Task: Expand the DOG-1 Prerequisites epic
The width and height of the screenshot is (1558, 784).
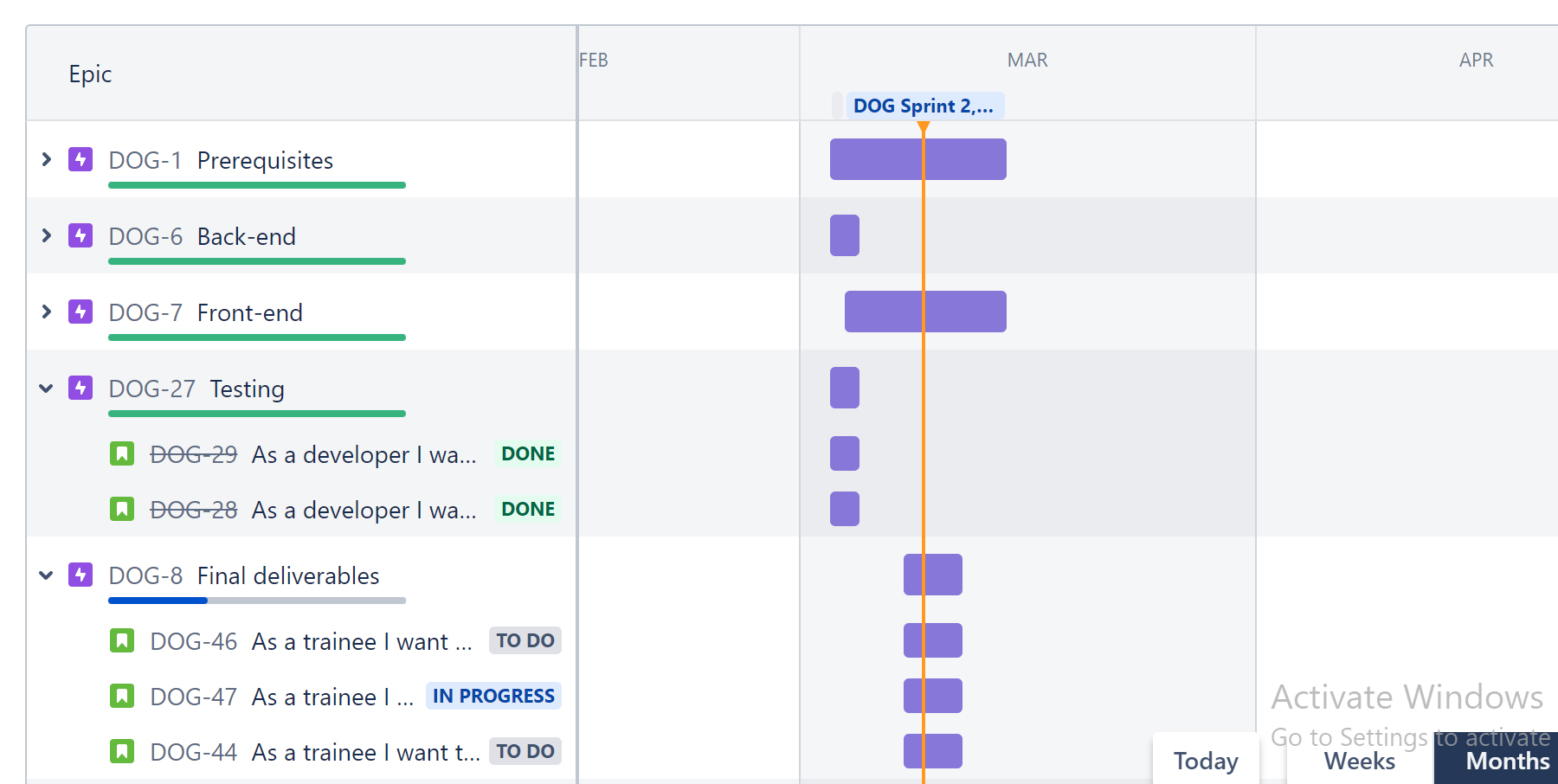Action: [46, 159]
